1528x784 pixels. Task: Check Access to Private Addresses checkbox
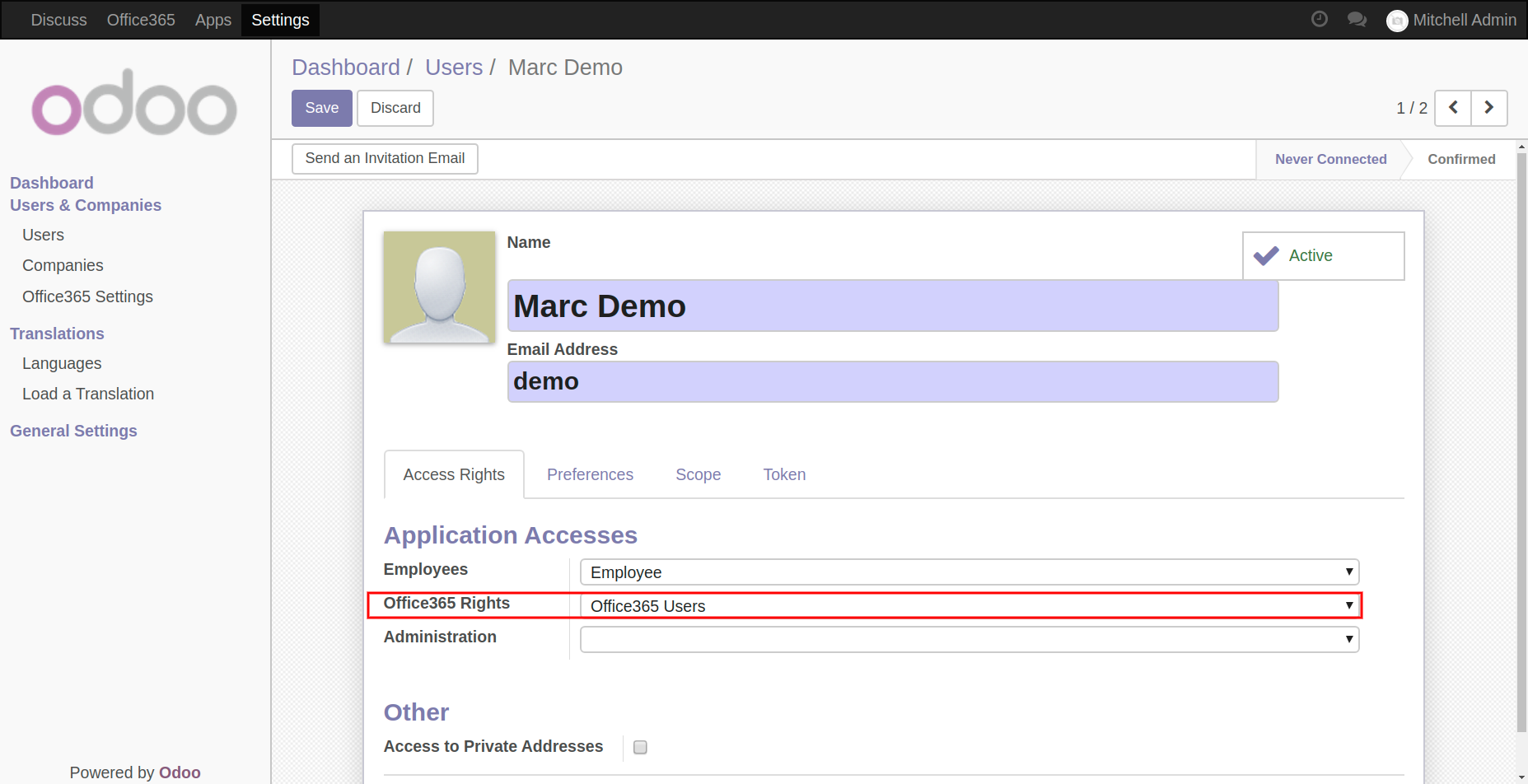click(x=640, y=747)
